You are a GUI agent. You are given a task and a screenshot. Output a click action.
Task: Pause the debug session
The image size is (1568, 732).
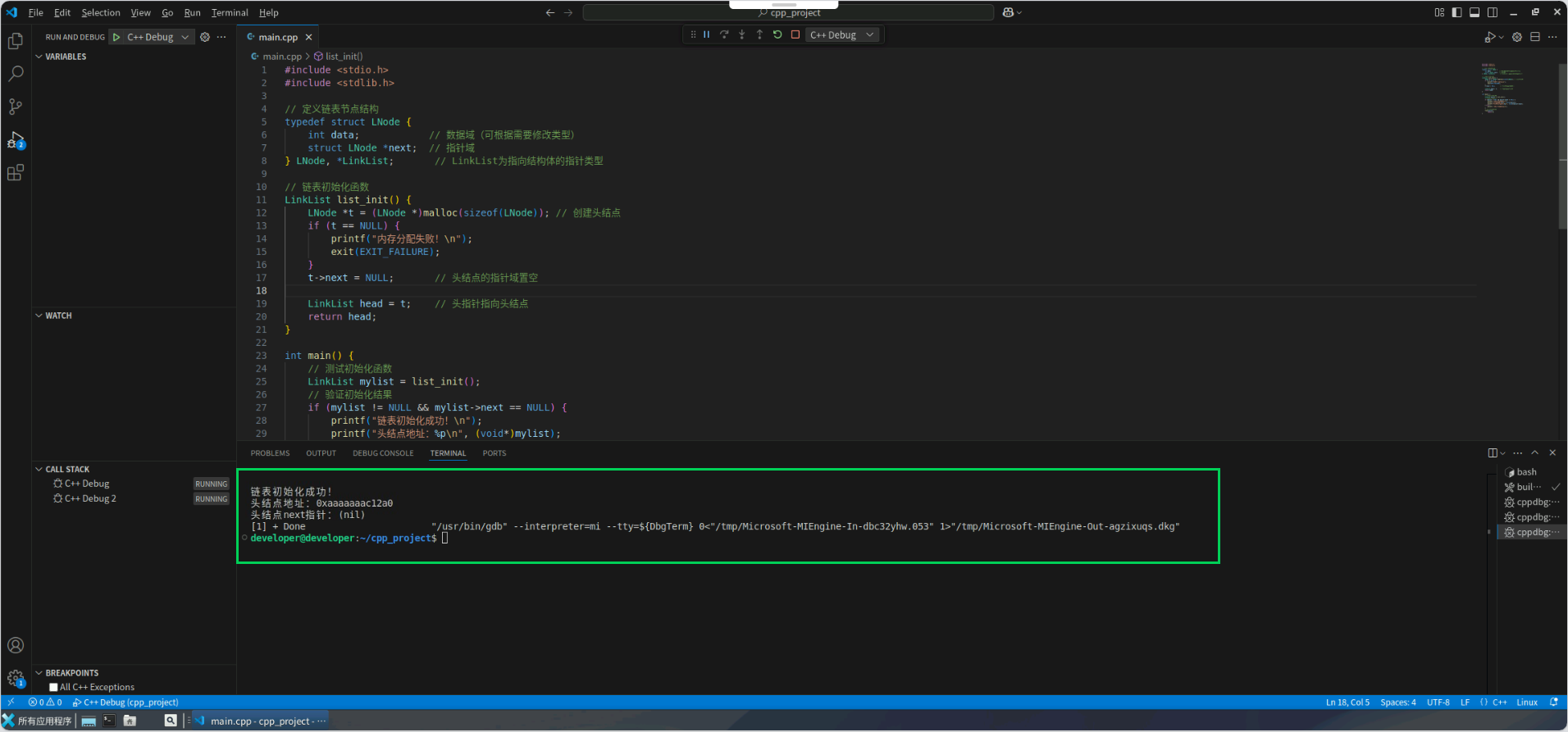coord(706,34)
